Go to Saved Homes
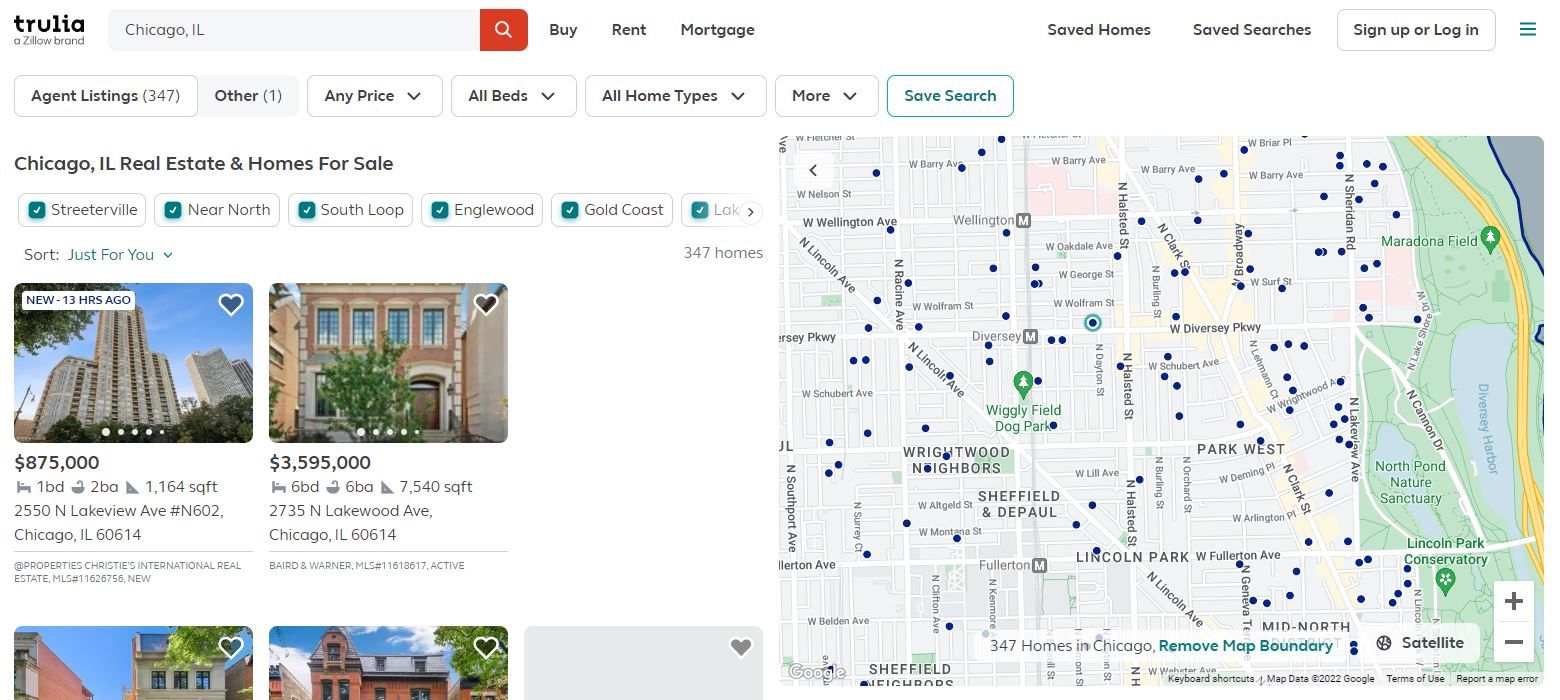This screenshot has width=1560, height=700. pos(1099,30)
